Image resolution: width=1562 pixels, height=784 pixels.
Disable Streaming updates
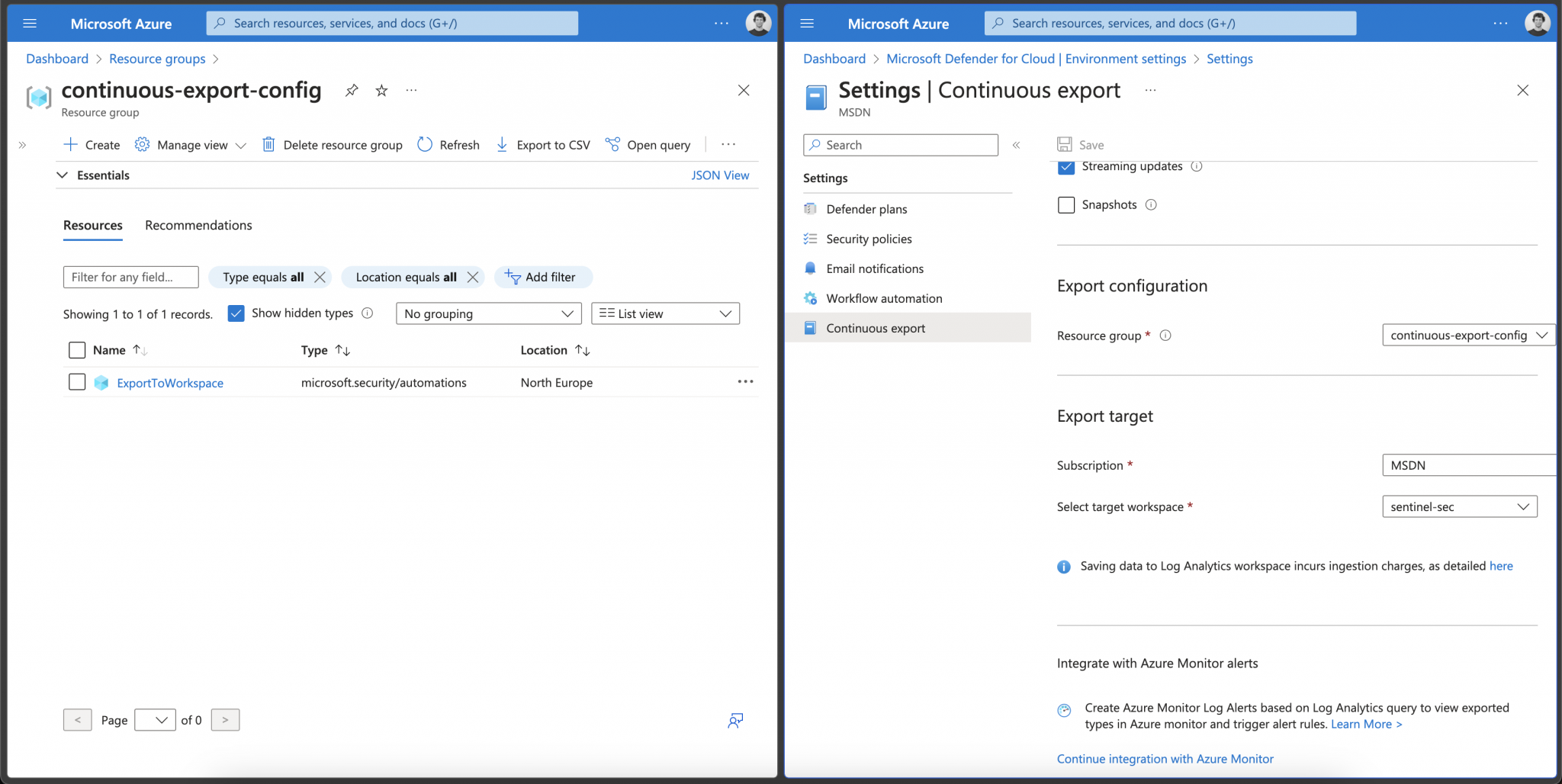coord(1065,167)
